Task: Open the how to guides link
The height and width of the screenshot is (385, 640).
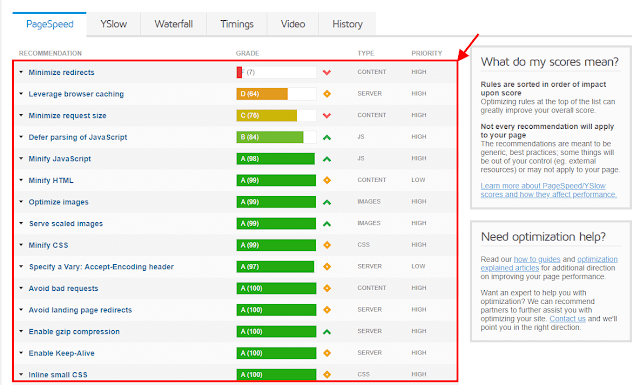Action: (537, 259)
